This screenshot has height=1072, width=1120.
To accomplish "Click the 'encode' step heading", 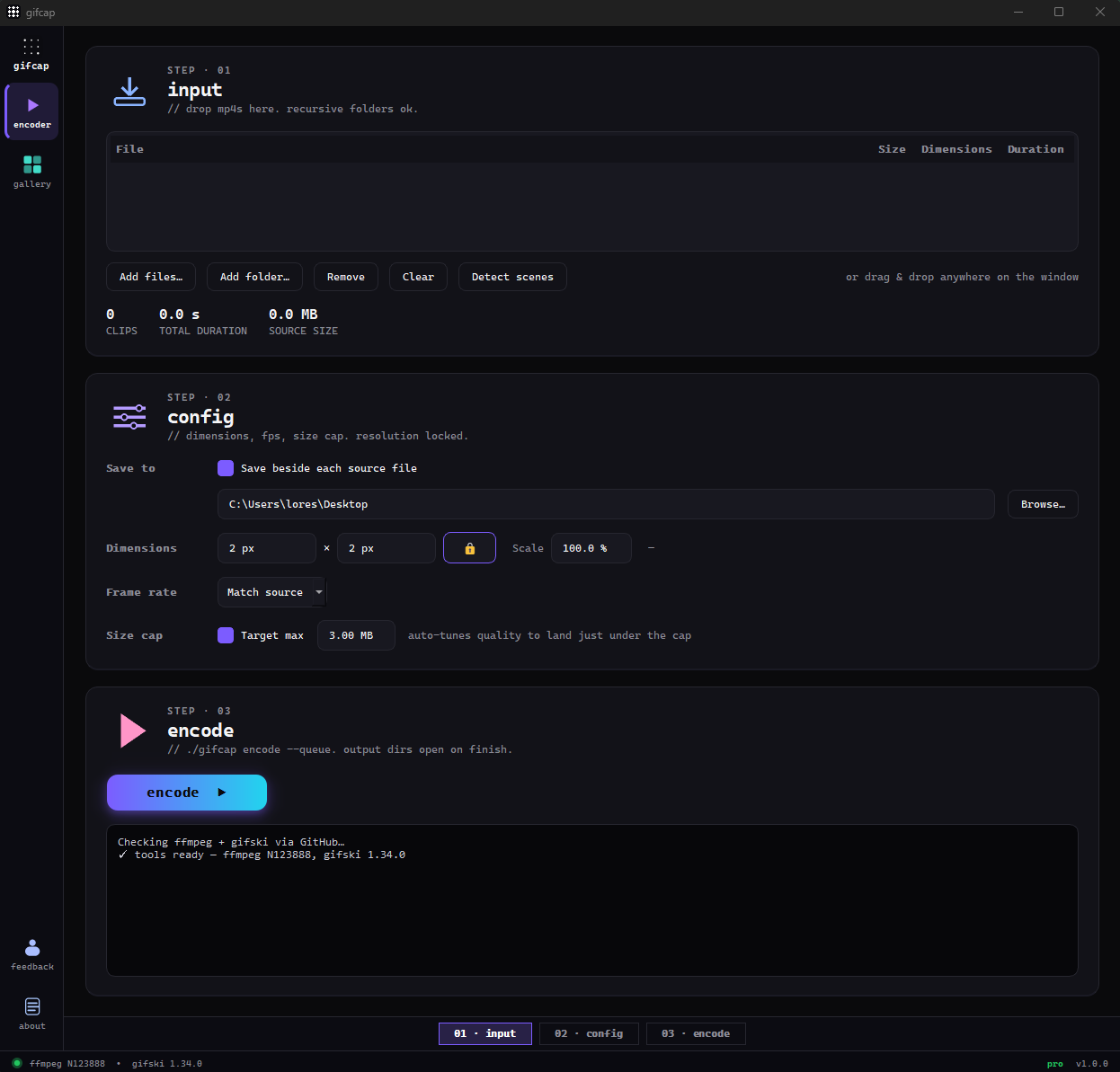I will coord(200,731).
